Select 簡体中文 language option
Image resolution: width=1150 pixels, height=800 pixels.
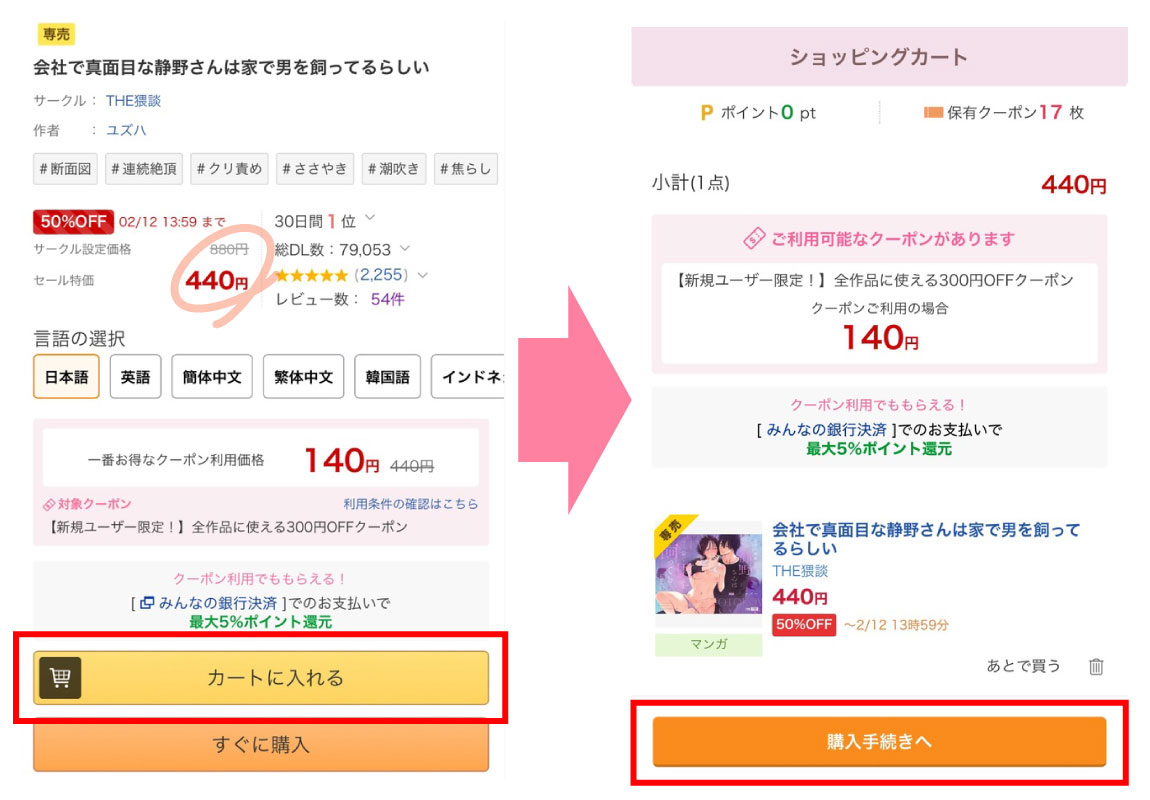[x=212, y=377]
